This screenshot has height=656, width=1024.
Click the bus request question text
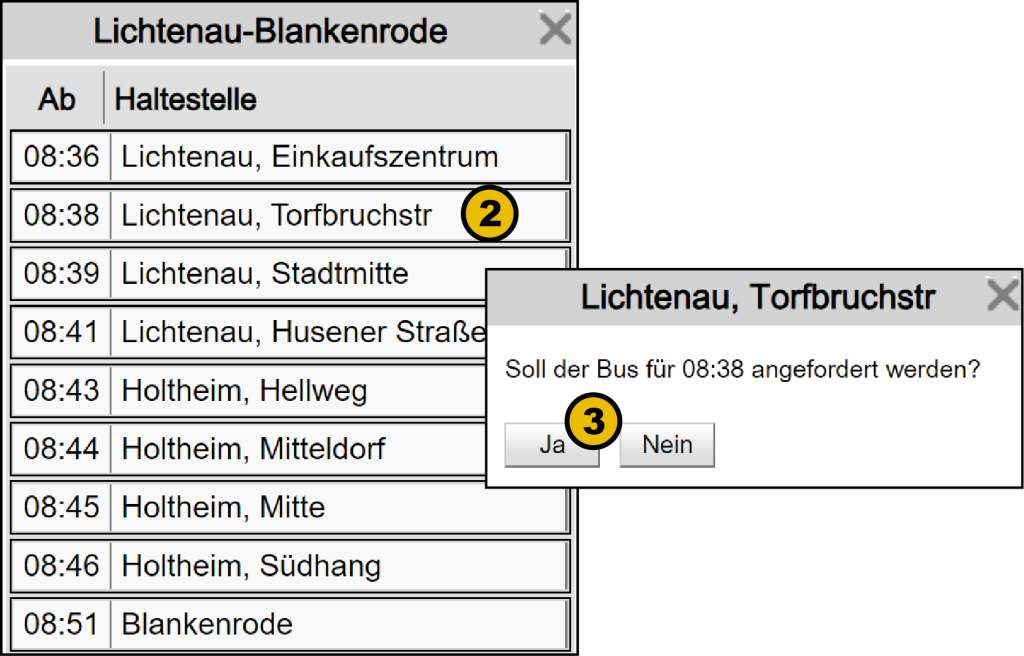click(x=741, y=370)
